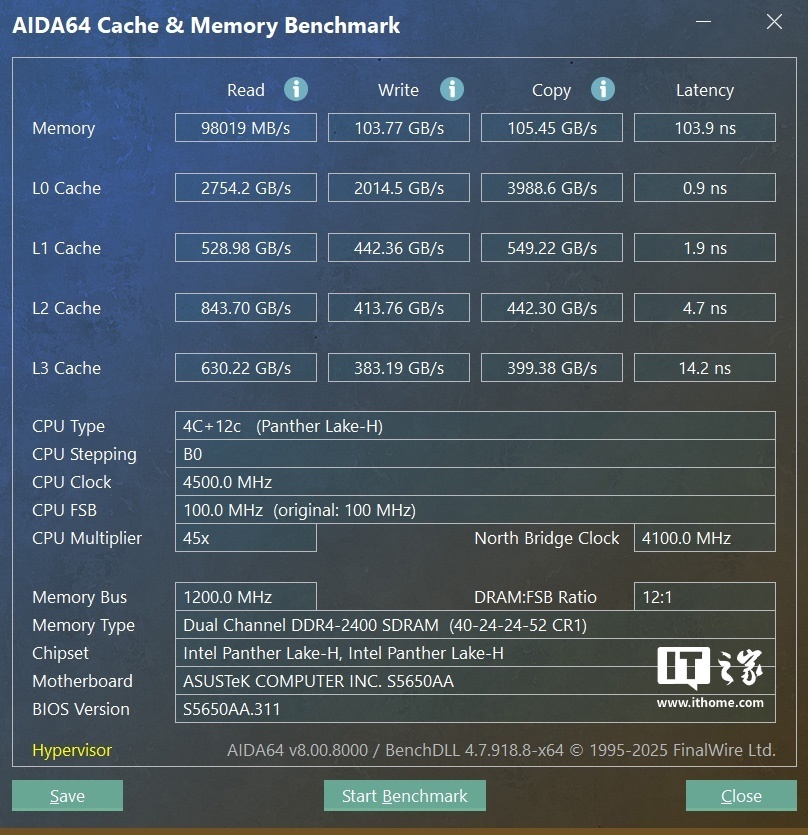Click the CPU Multiplier value 45x
Screen dimensions: 808x835
click(246, 538)
